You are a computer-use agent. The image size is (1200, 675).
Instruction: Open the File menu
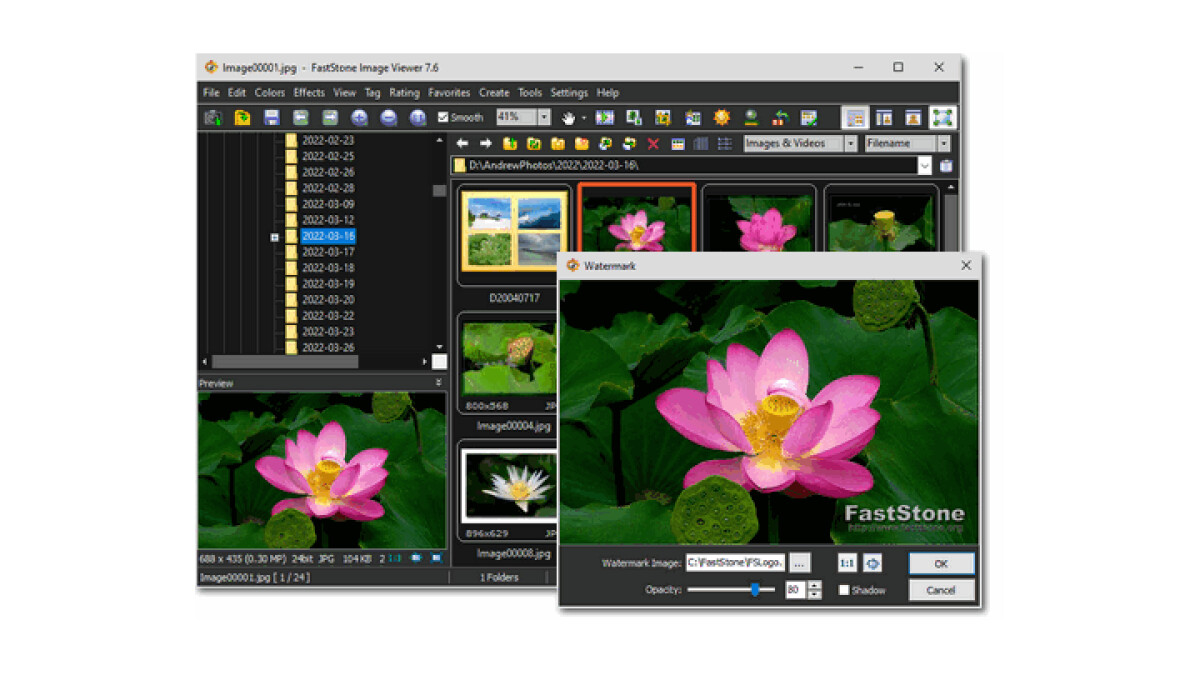(x=211, y=92)
